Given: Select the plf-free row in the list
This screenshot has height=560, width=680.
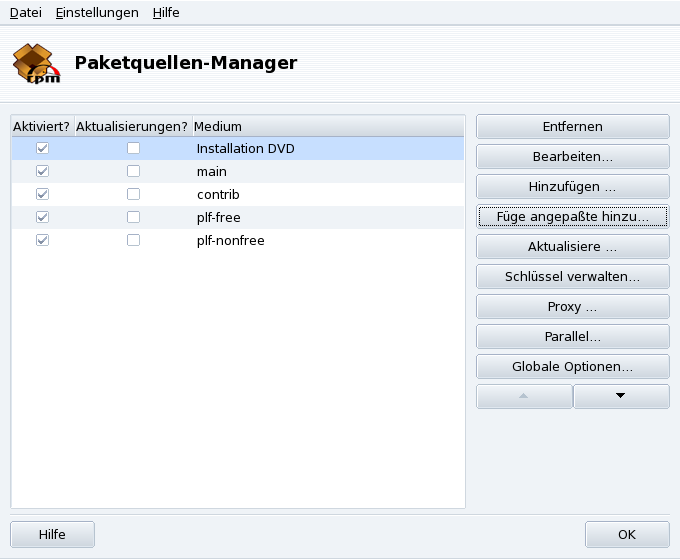Looking at the screenshot, I should point(219,217).
